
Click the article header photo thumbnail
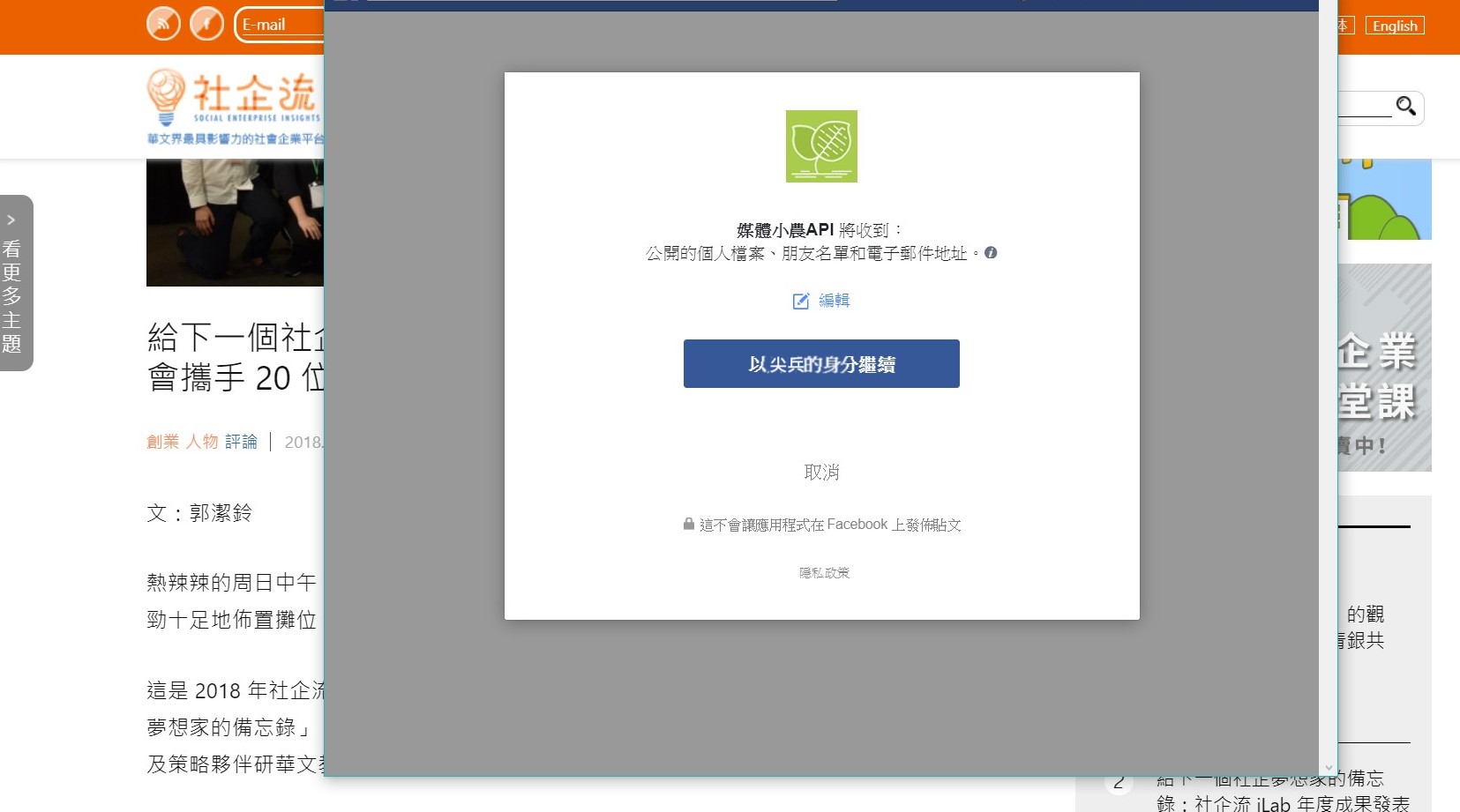(x=235, y=222)
